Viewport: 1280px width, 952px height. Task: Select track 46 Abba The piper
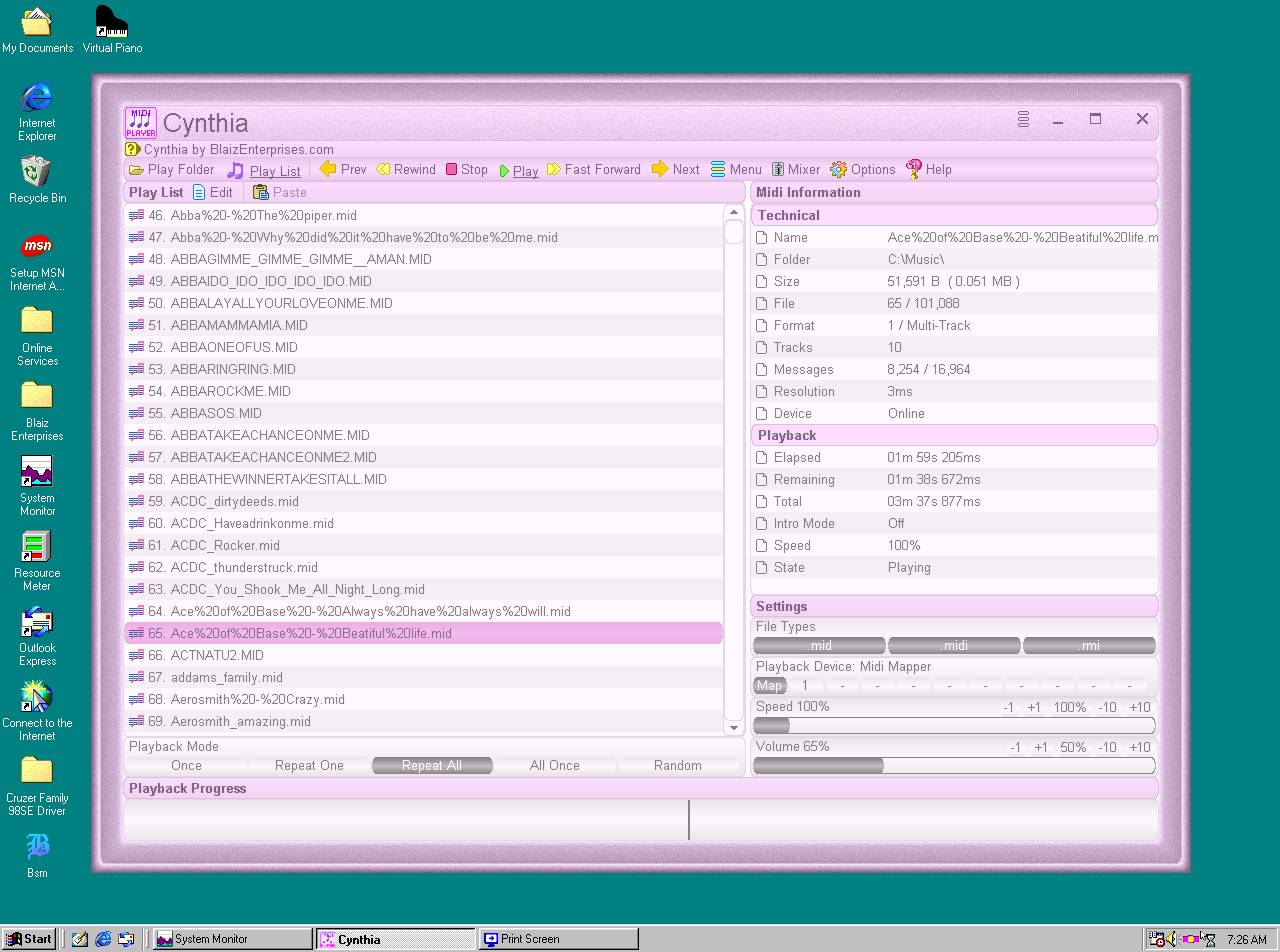tap(424, 215)
